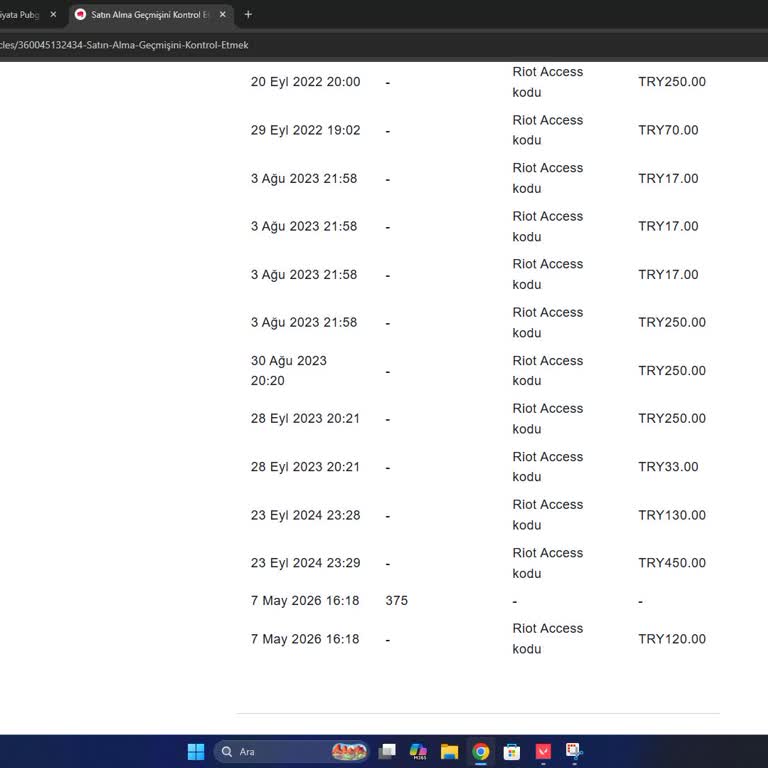Select date 29 Eyl 2022 19:02
768x768 pixels.
click(305, 130)
